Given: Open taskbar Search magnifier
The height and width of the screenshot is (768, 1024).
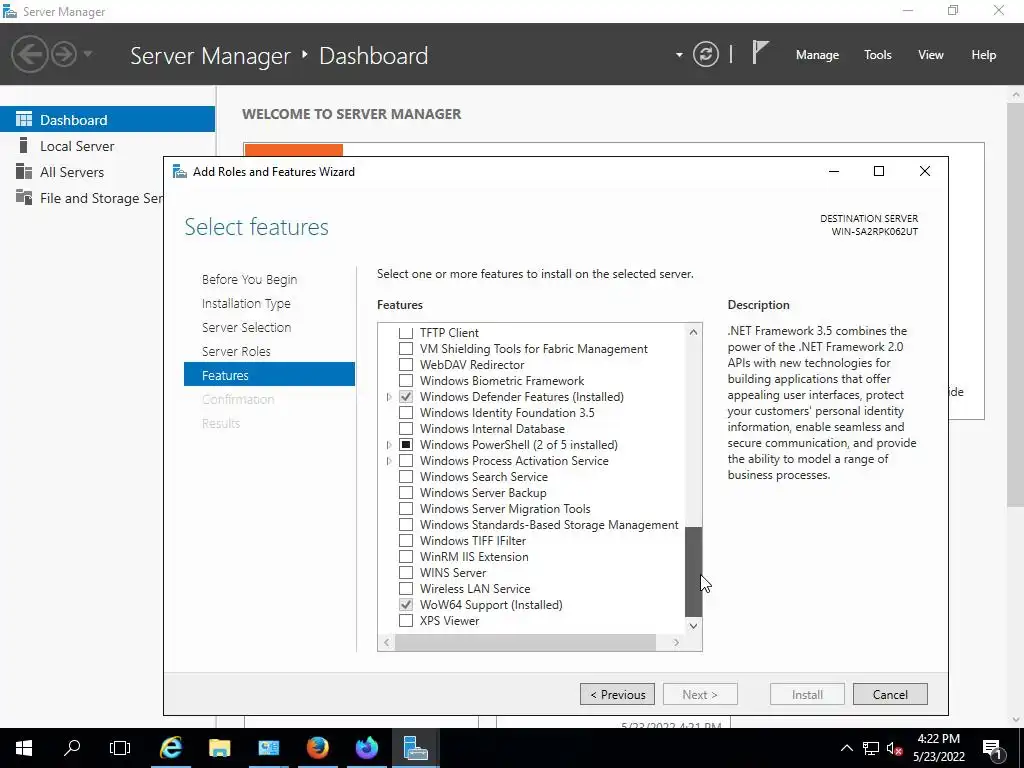Looking at the screenshot, I should click(72, 748).
